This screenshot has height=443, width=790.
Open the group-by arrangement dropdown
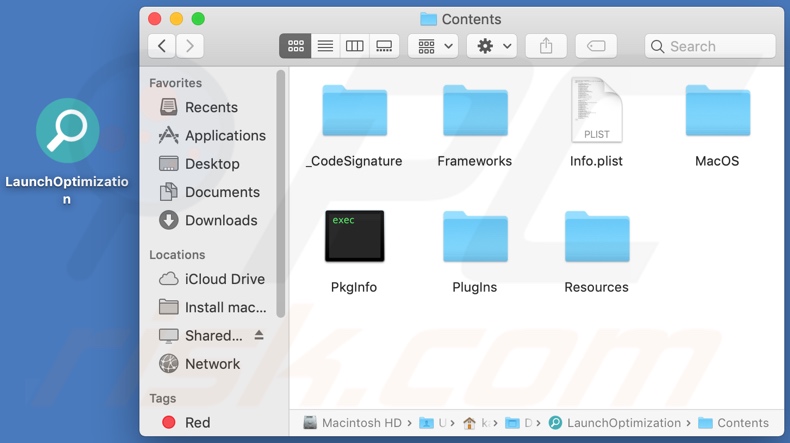(433, 46)
